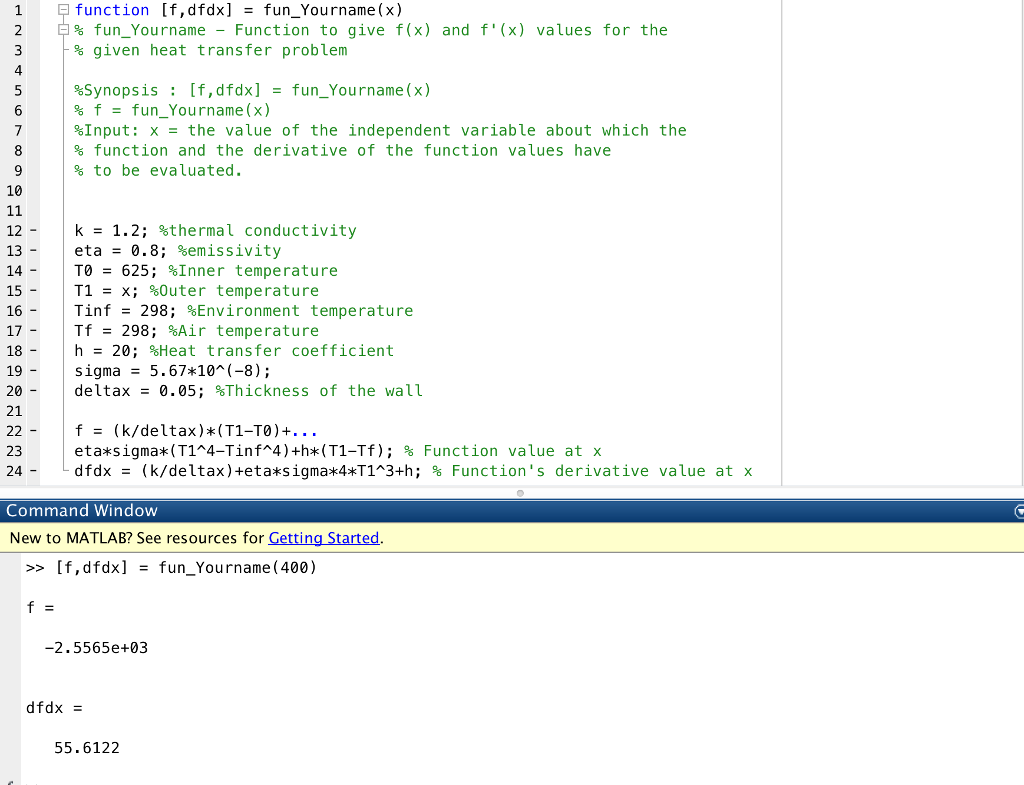1024x785 pixels.
Task: Click the '%Air temperature' comment
Action: point(244,330)
